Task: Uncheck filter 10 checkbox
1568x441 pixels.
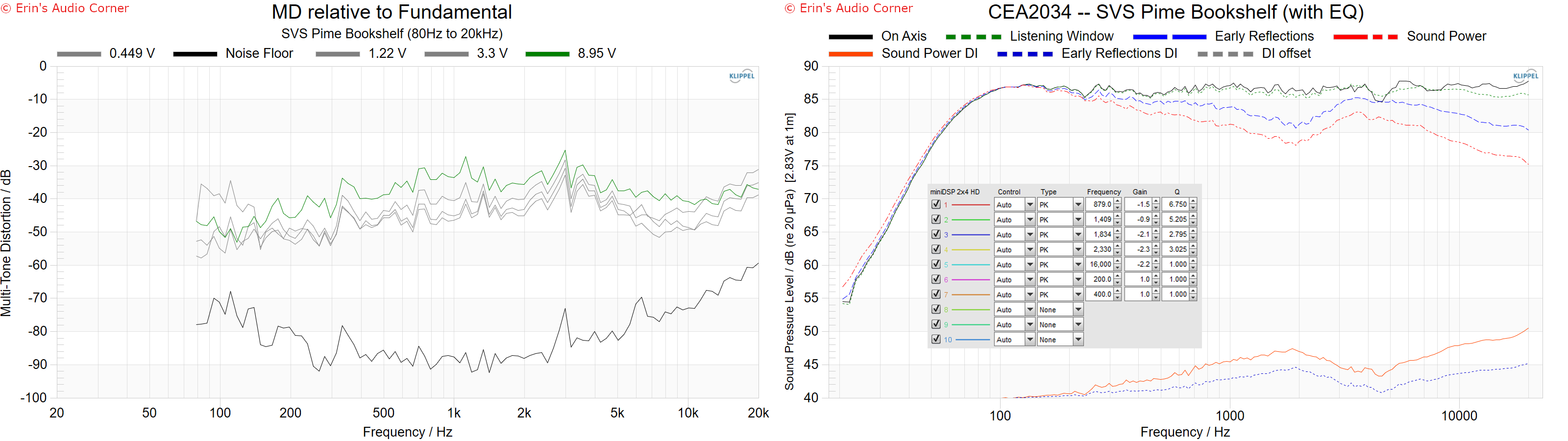Action: pos(936,339)
